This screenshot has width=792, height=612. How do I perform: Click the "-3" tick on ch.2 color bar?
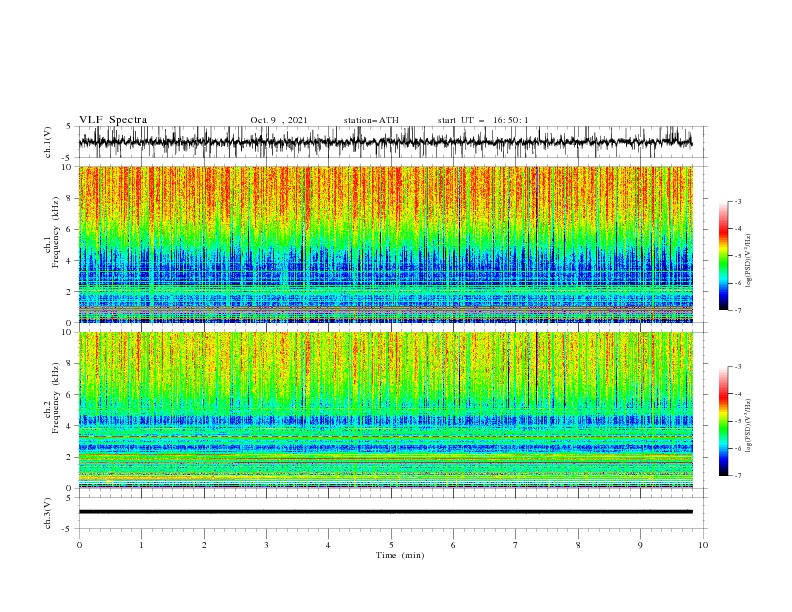738,367
